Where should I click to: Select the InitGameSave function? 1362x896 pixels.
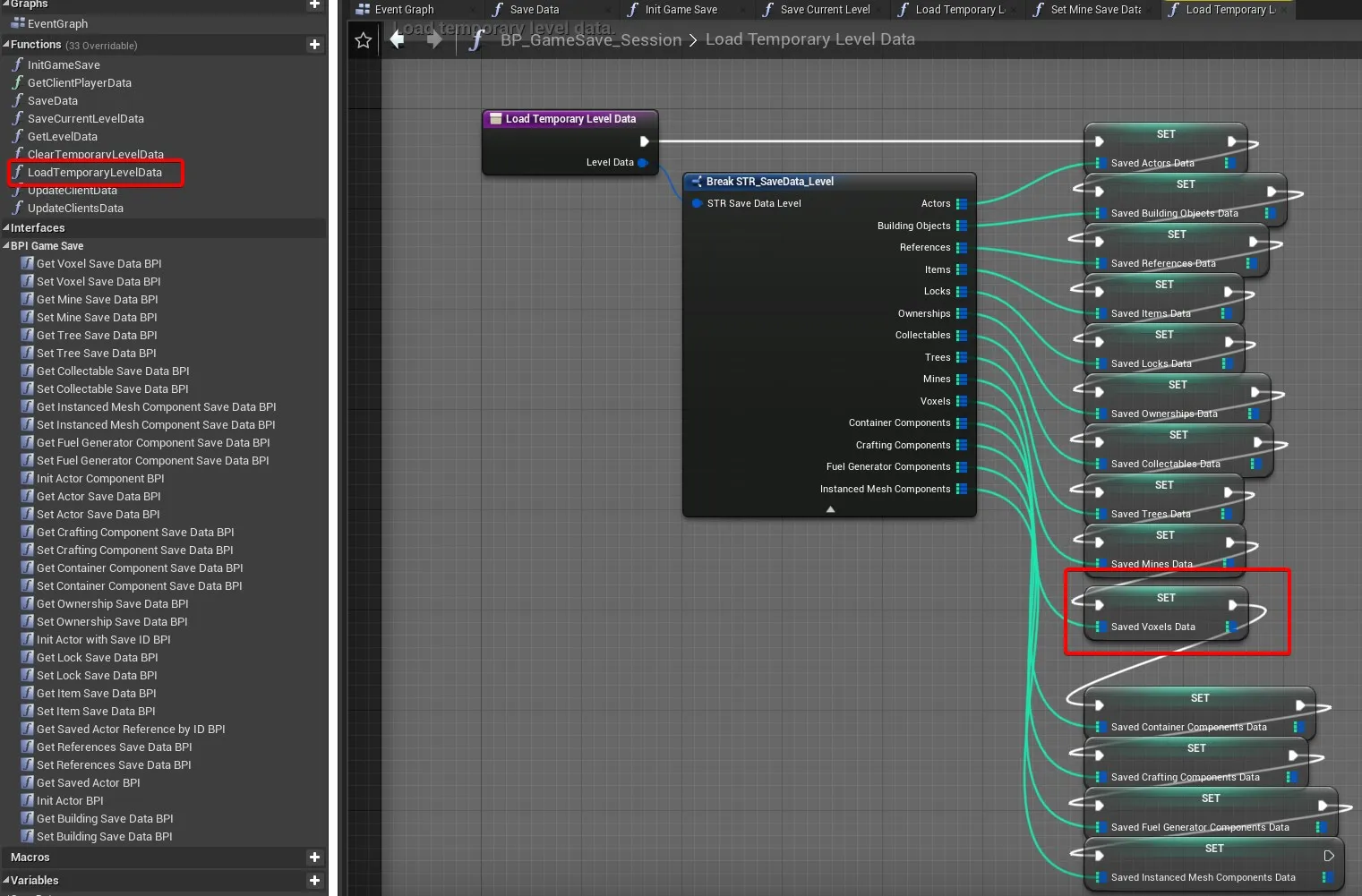64,65
